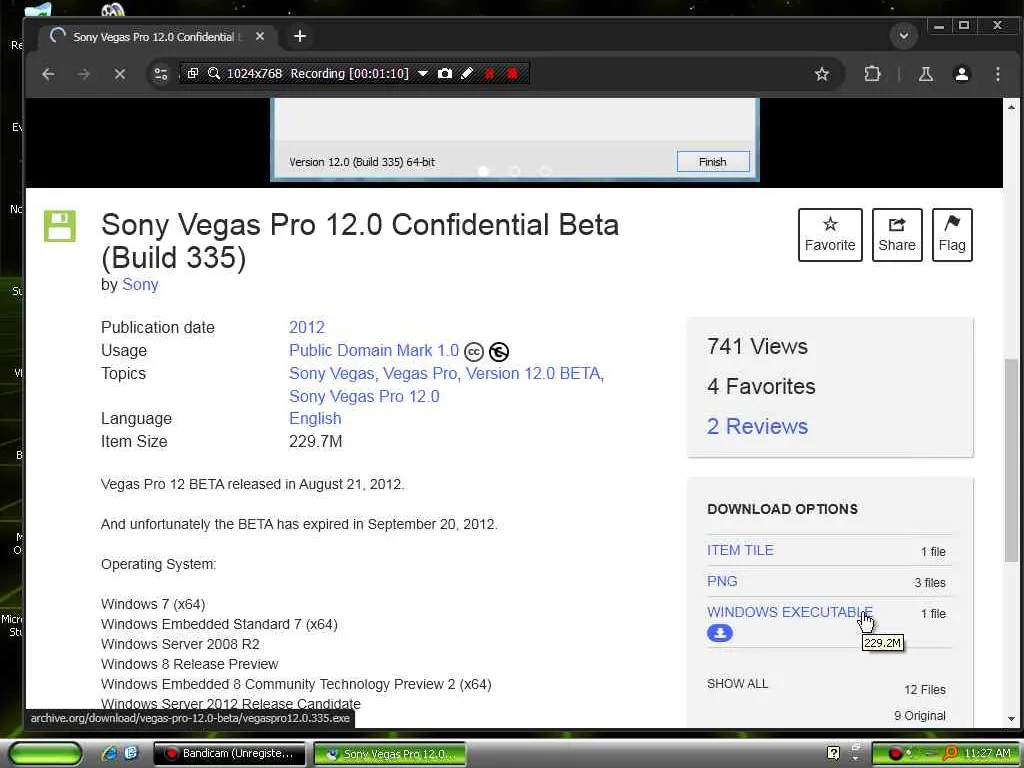Take a screenshot with the Bandicam camera icon
Image resolution: width=1024 pixels, height=768 pixels.
click(x=445, y=73)
